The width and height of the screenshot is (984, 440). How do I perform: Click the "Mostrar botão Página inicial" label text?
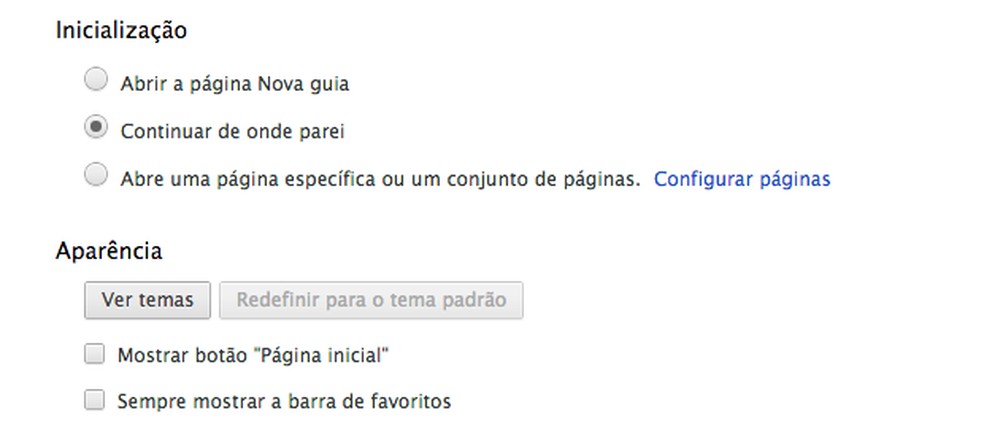(x=252, y=354)
